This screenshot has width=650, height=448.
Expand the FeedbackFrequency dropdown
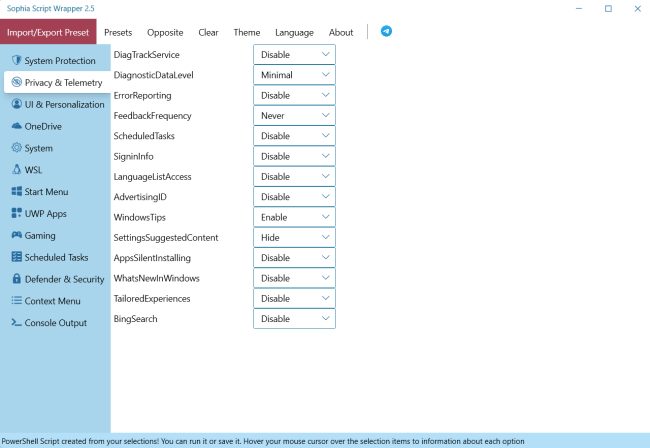(294, 116)
